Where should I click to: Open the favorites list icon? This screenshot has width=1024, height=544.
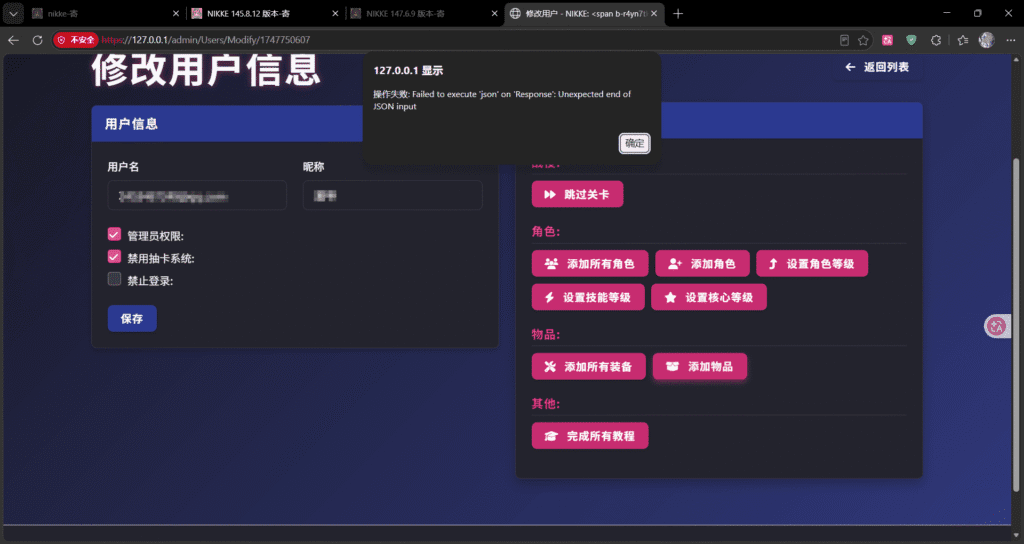coord(963,40)
